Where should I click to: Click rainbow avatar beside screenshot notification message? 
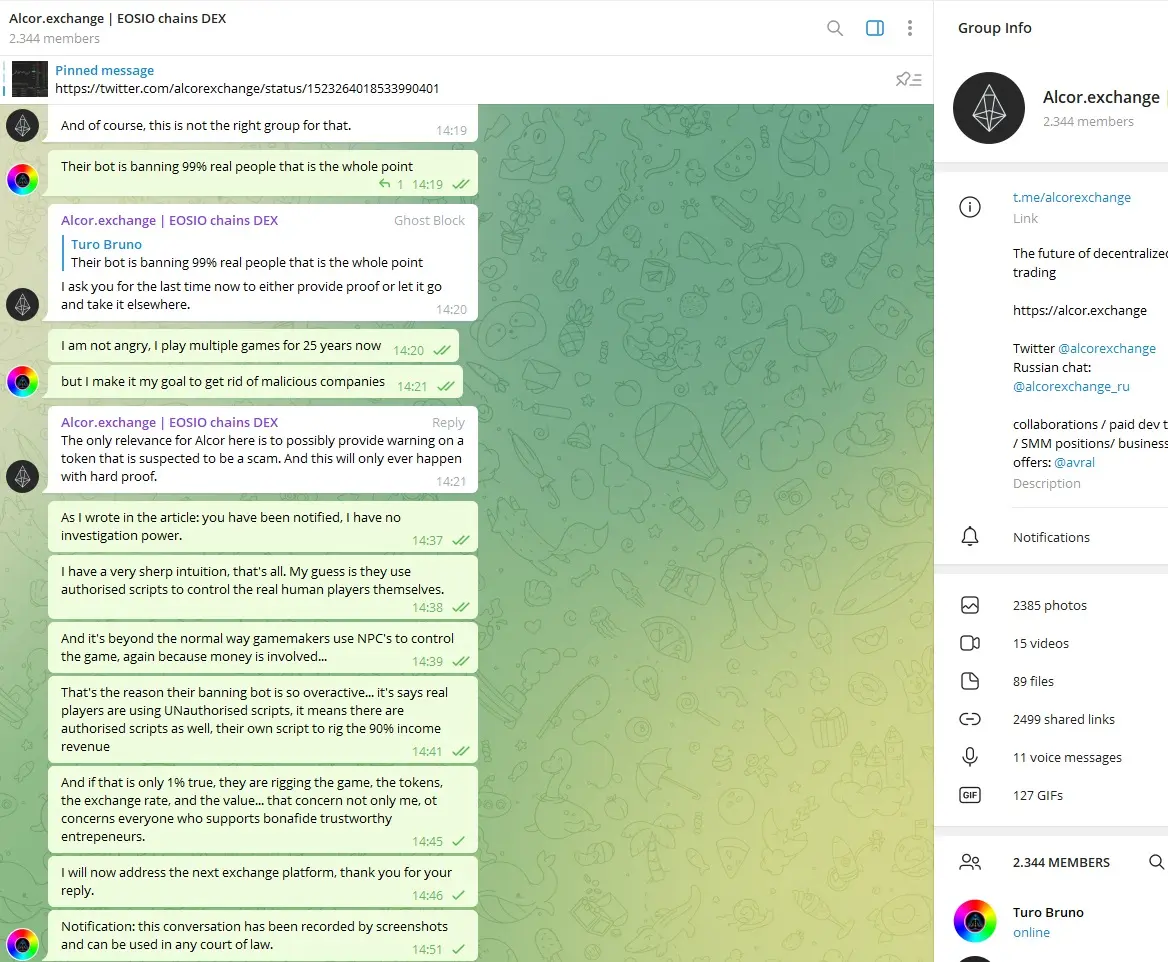(x=22, y=944)
